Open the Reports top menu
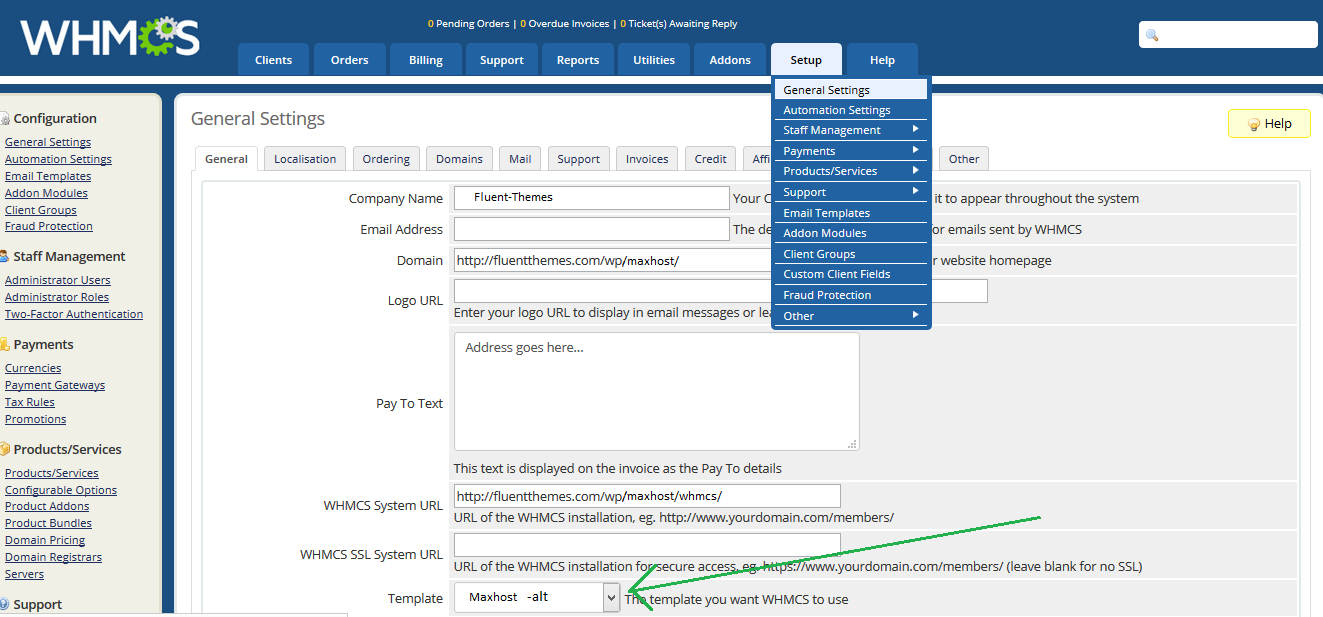The height and width of the screenshot is (617, 1323). coord(577,60)
